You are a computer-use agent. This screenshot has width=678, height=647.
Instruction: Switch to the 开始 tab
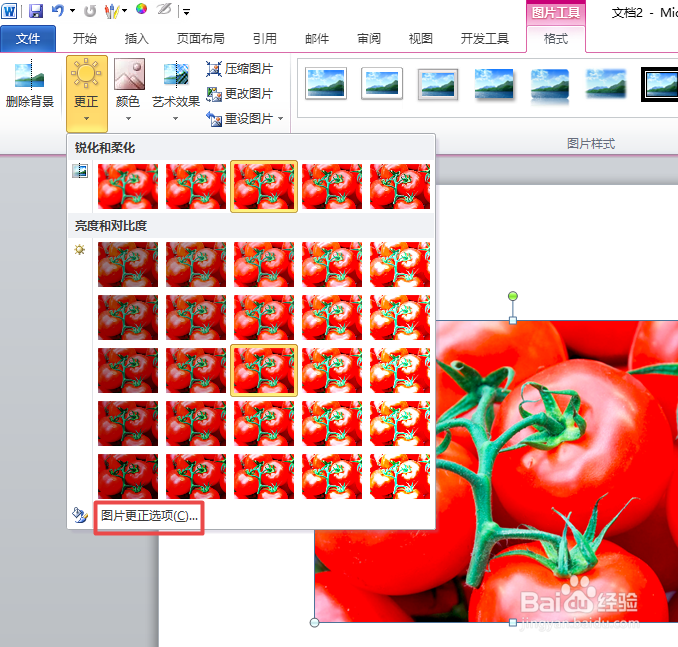[85, 39]
